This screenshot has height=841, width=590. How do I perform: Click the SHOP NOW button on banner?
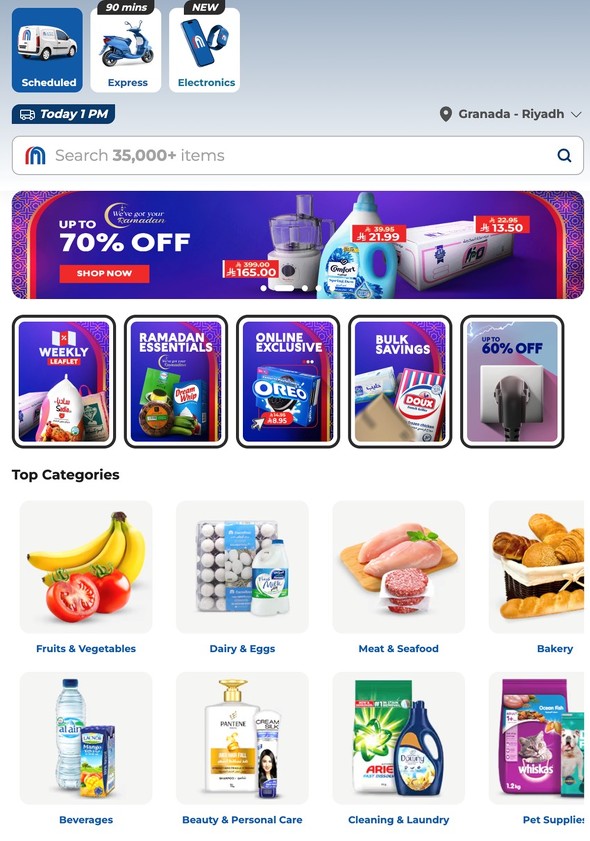coord(105,273)
